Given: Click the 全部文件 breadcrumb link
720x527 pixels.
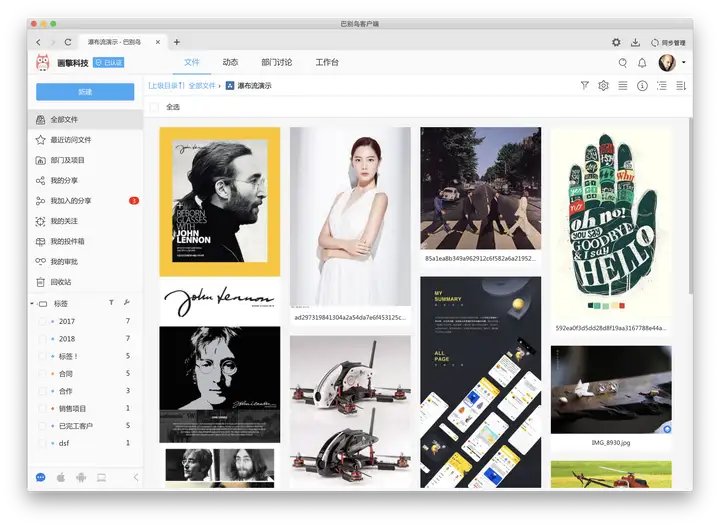Looking at the screenshot, I should [x=202, y=86].
